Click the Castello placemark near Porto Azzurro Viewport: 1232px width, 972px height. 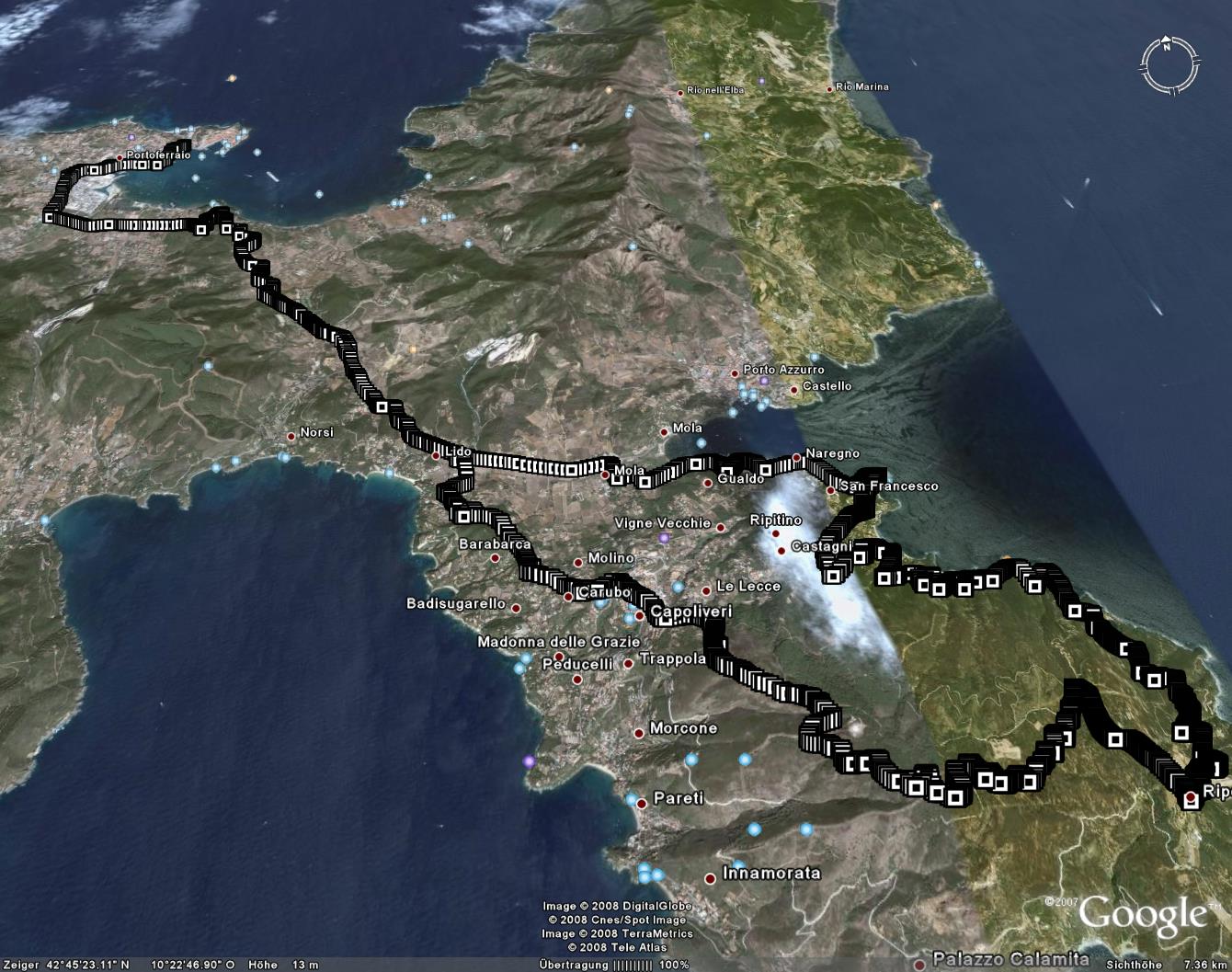[793, 390]
